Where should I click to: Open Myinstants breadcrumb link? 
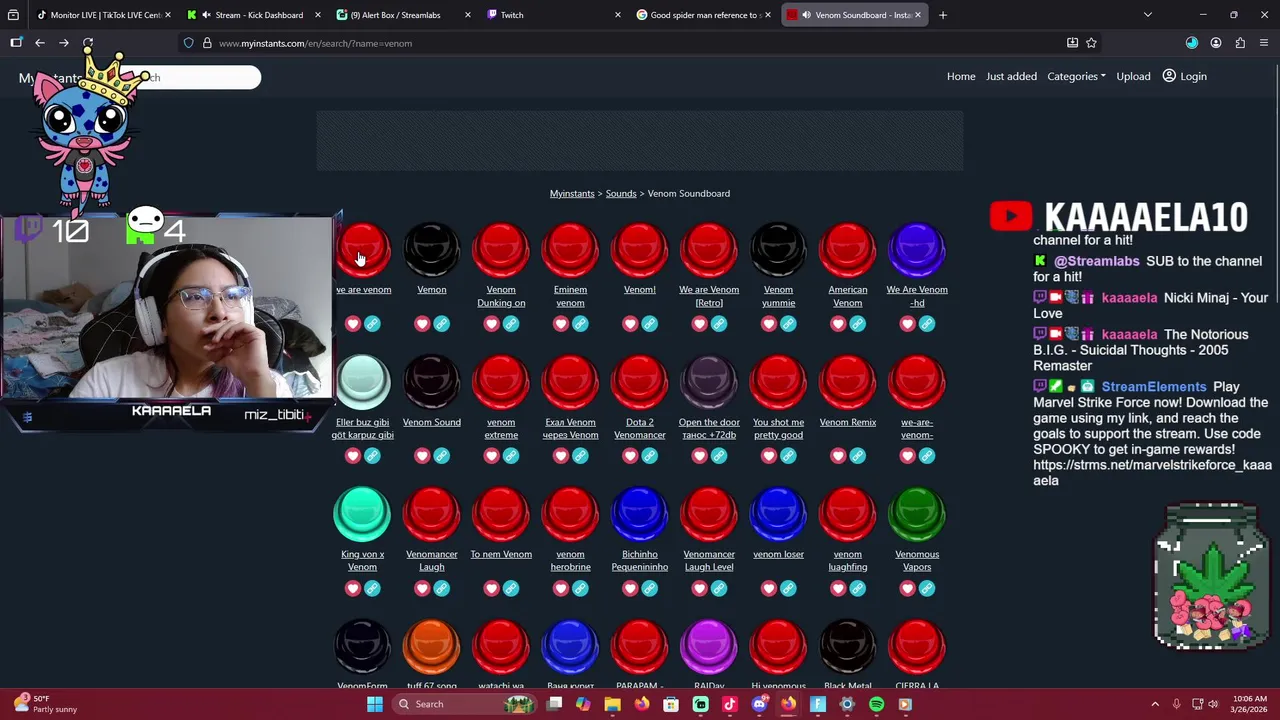point(572,193)
